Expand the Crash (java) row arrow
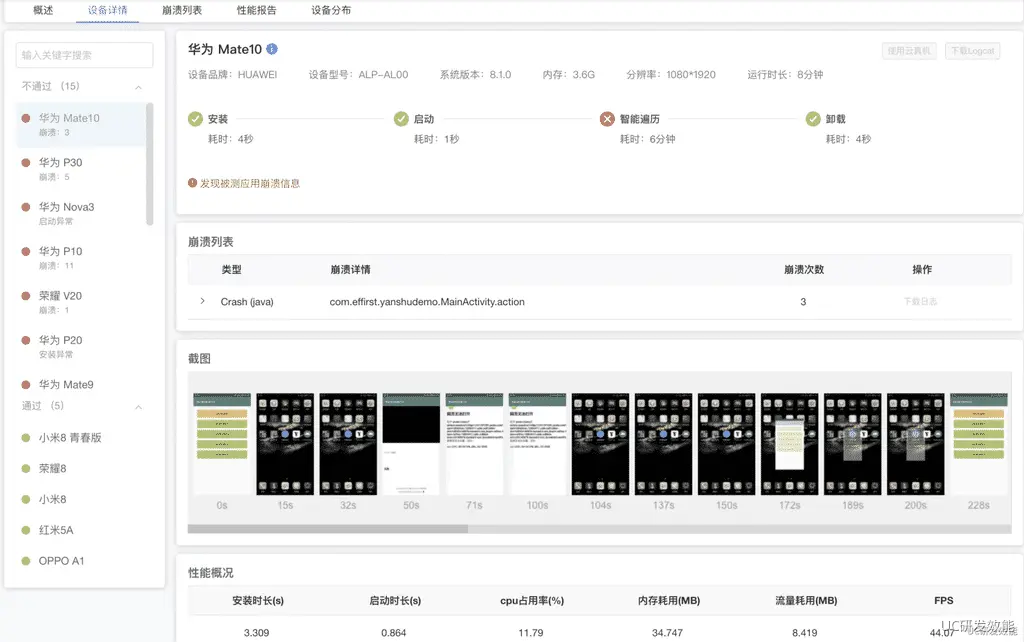Viewport: 1024px width, 642px height. point(202,301)
